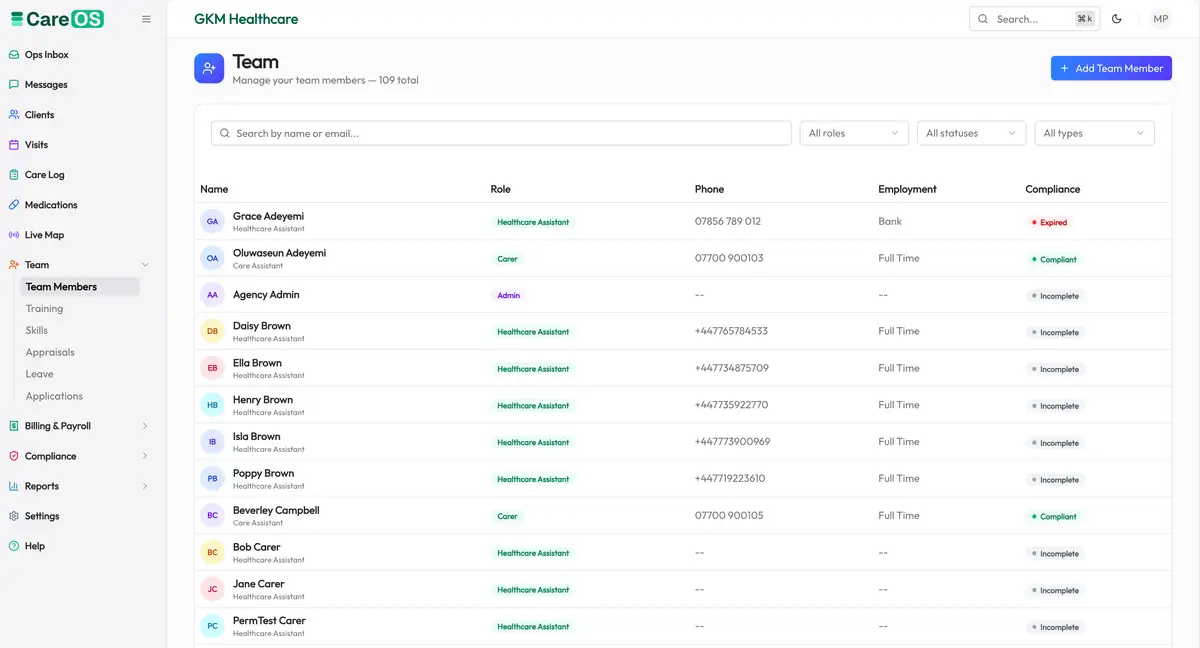Click the Billing & Payroll icon
The width and height of the screenshot is (1200, 648).
[14, 426]
